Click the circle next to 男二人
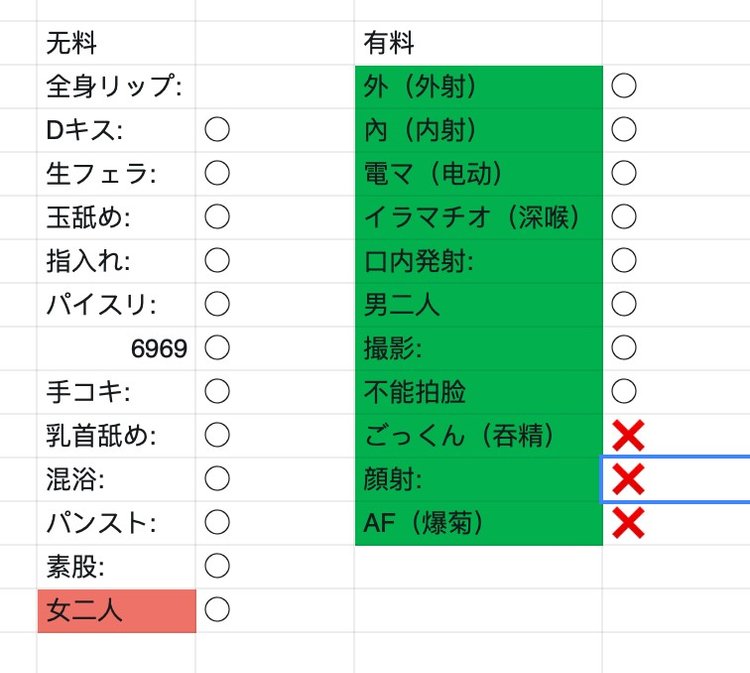Viewport: 750px width, 673px height. (624, 304)
